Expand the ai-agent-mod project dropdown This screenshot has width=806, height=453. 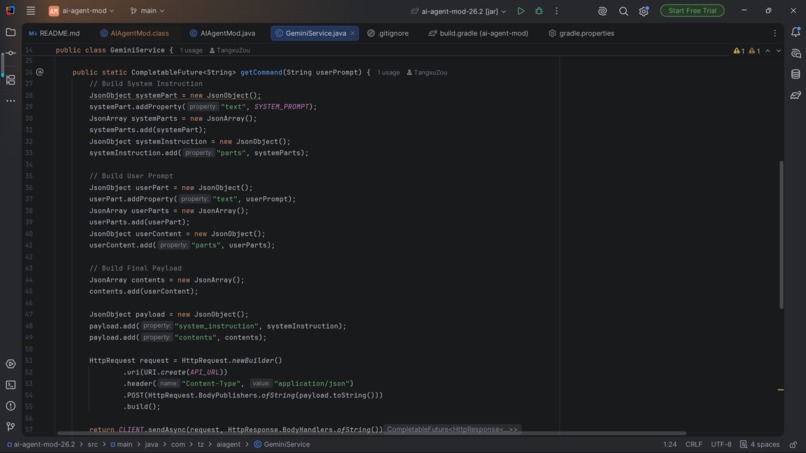click(x=81, y=11)
